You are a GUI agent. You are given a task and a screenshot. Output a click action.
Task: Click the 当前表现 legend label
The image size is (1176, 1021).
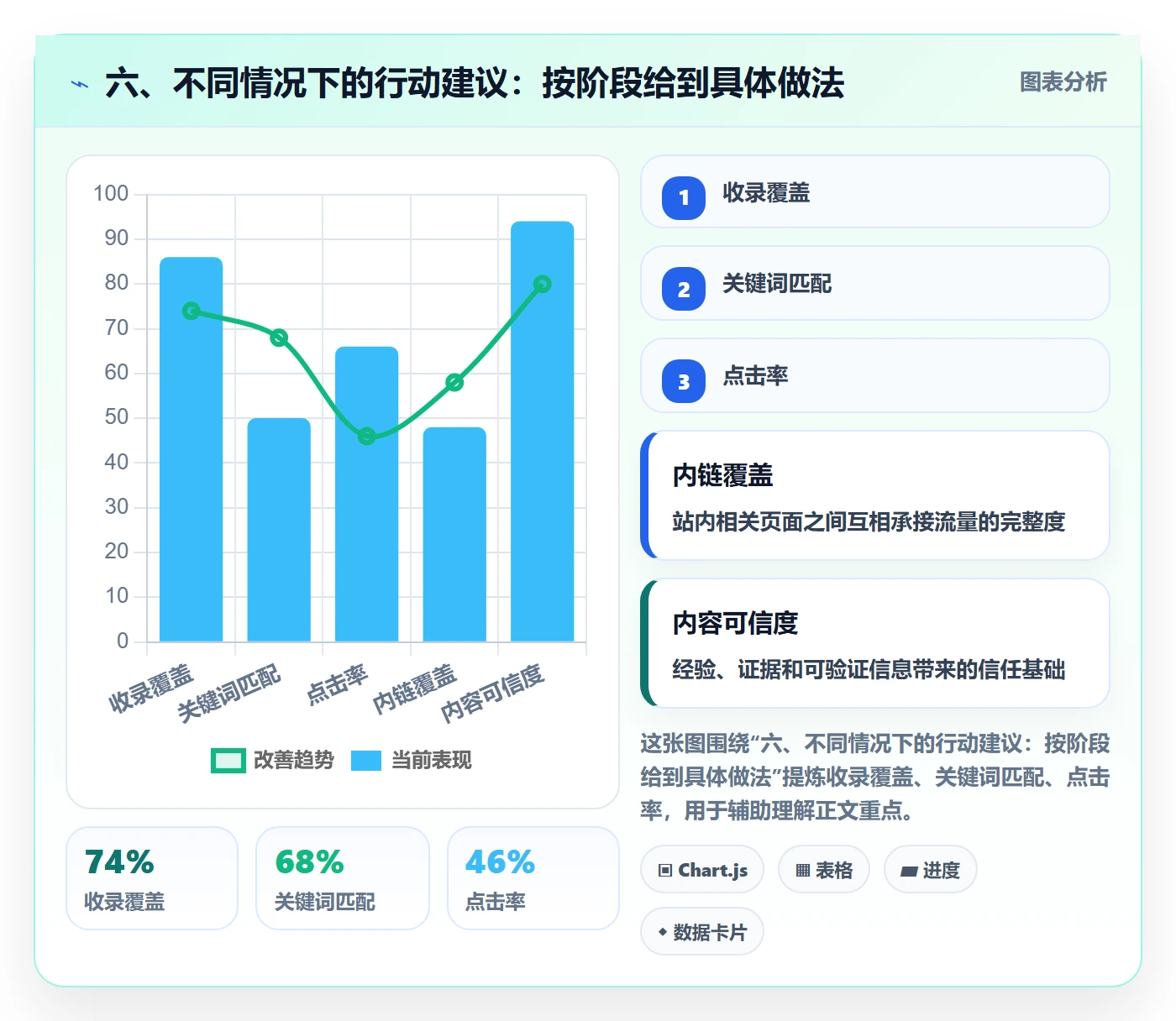pos(432,761)
